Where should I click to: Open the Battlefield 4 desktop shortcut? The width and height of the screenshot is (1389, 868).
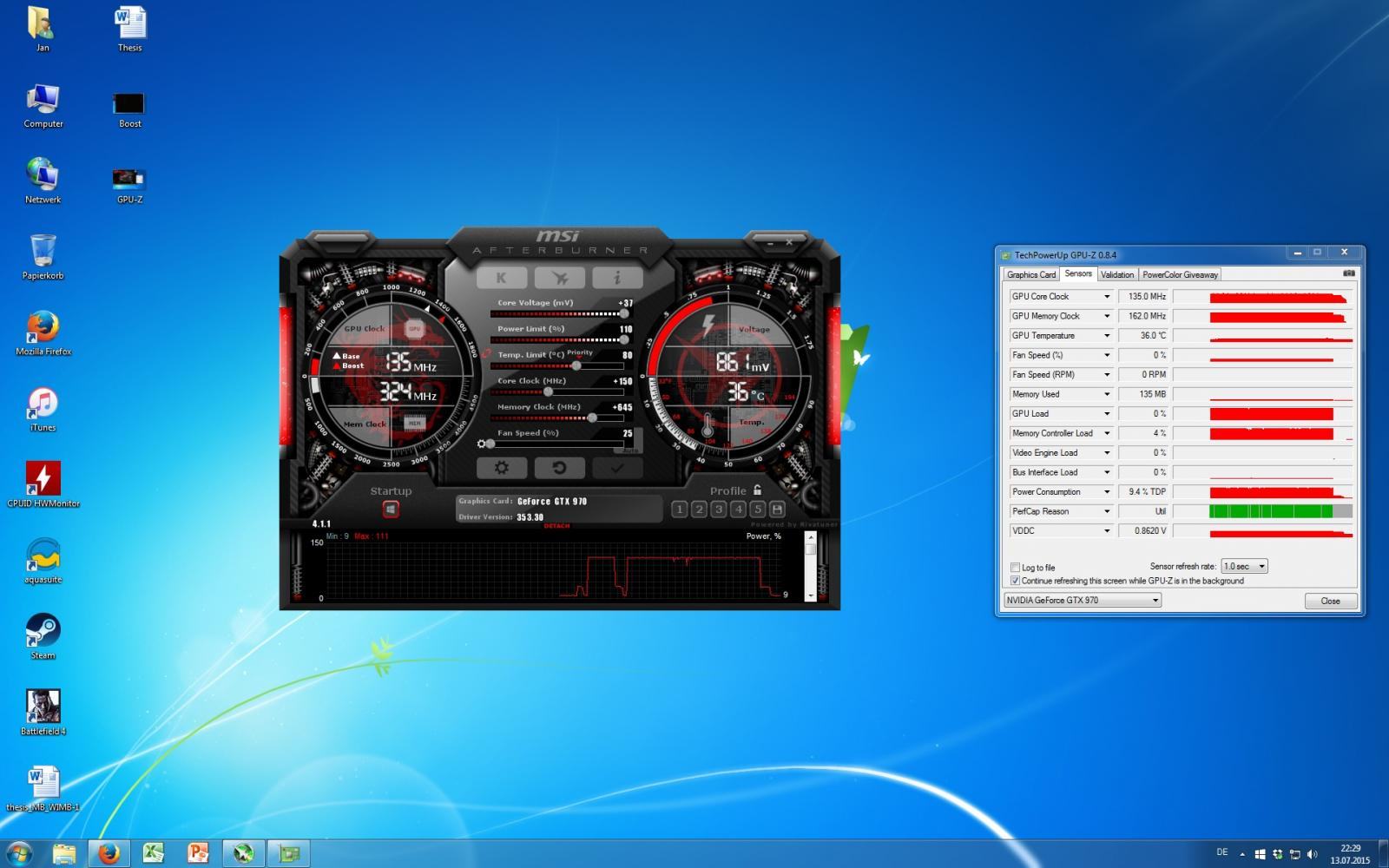(43, 713)
